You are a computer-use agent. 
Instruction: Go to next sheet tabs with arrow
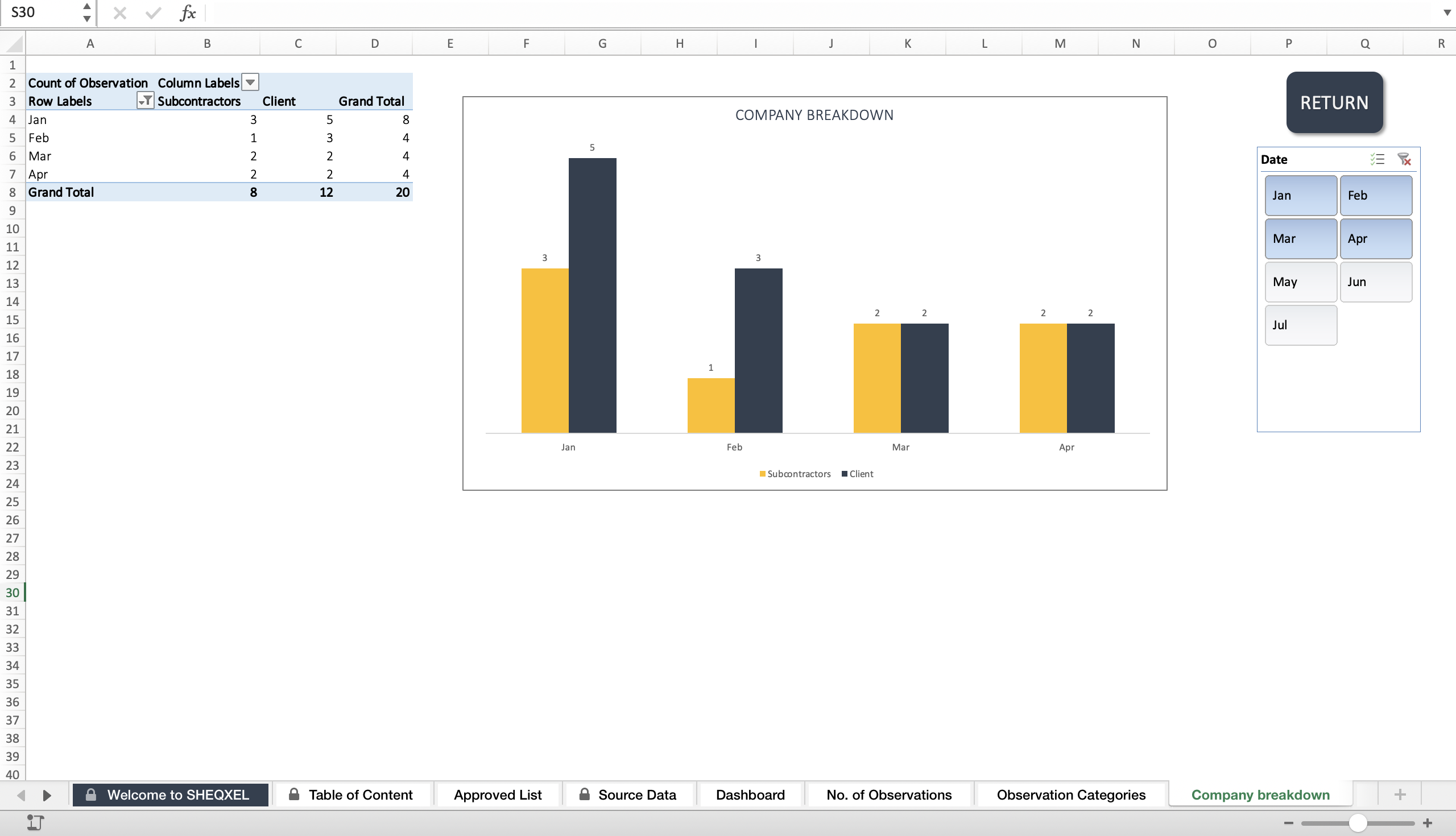[47, 795]
